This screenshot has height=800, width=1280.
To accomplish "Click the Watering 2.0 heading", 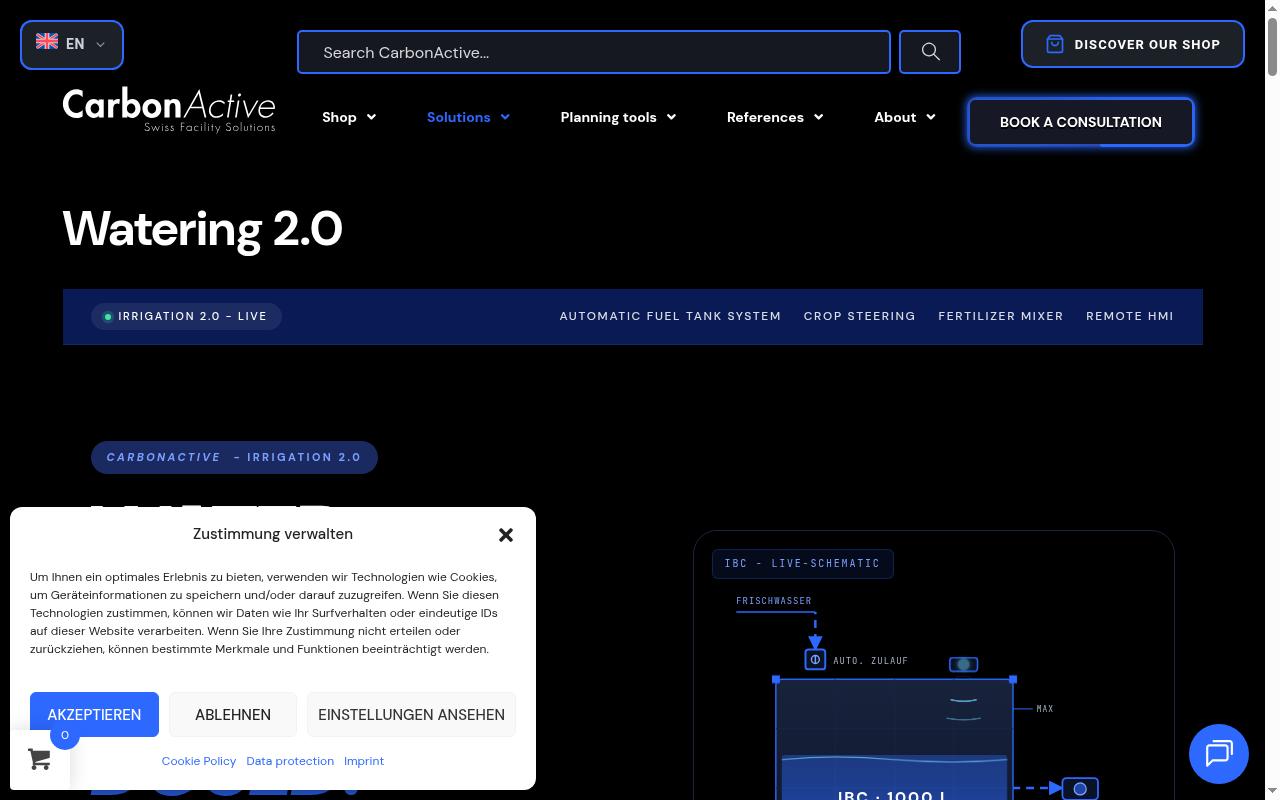I will pyautogui.click(x=203, y=229).
